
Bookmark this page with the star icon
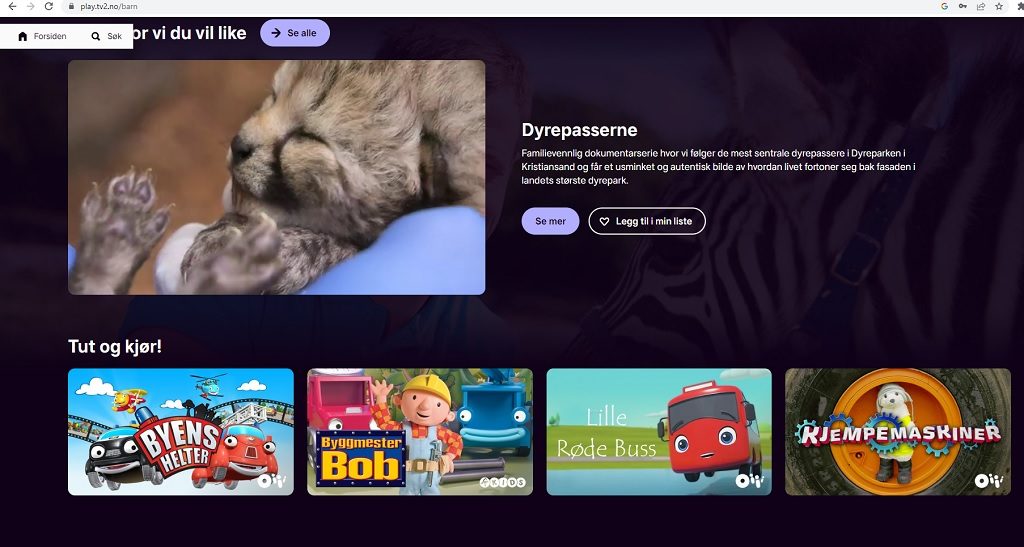click(999, 6)
